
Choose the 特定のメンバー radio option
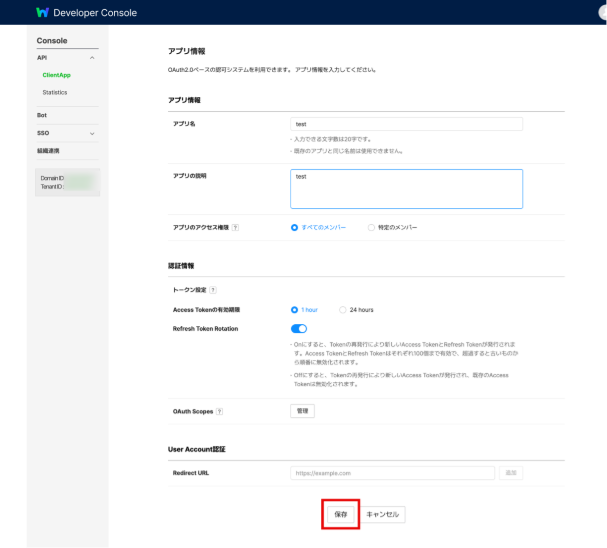pyautogui.click(x=372, y=228)
